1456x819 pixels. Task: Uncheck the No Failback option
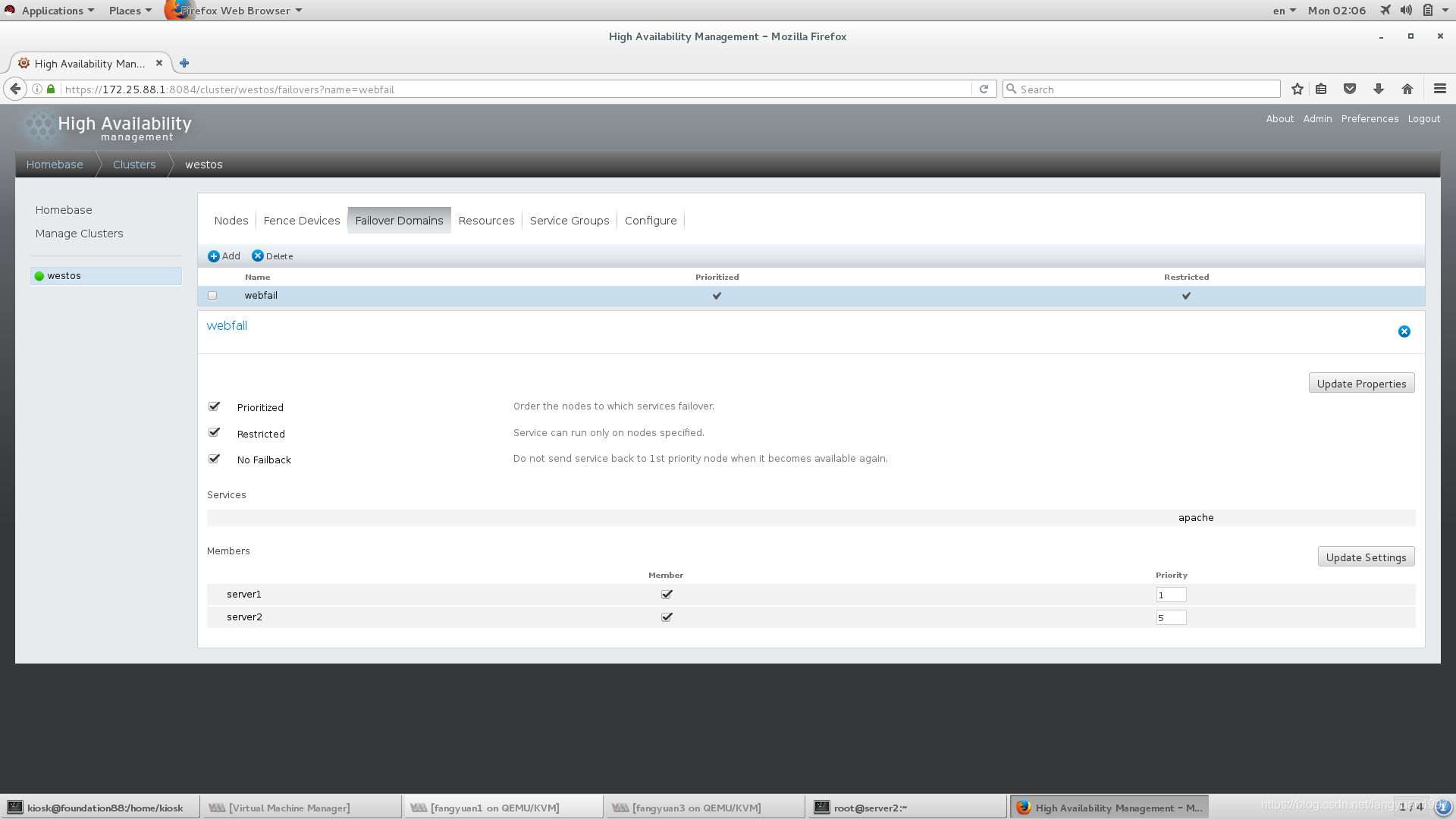(214, 459)
